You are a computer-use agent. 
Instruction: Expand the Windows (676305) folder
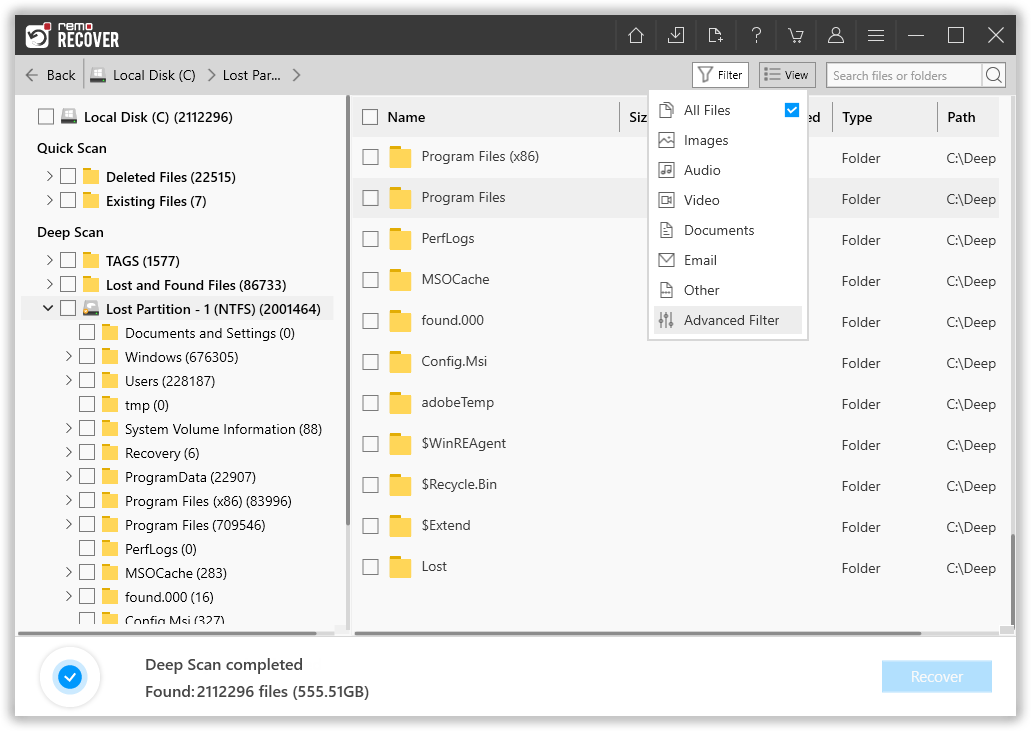tap(68, 356)
